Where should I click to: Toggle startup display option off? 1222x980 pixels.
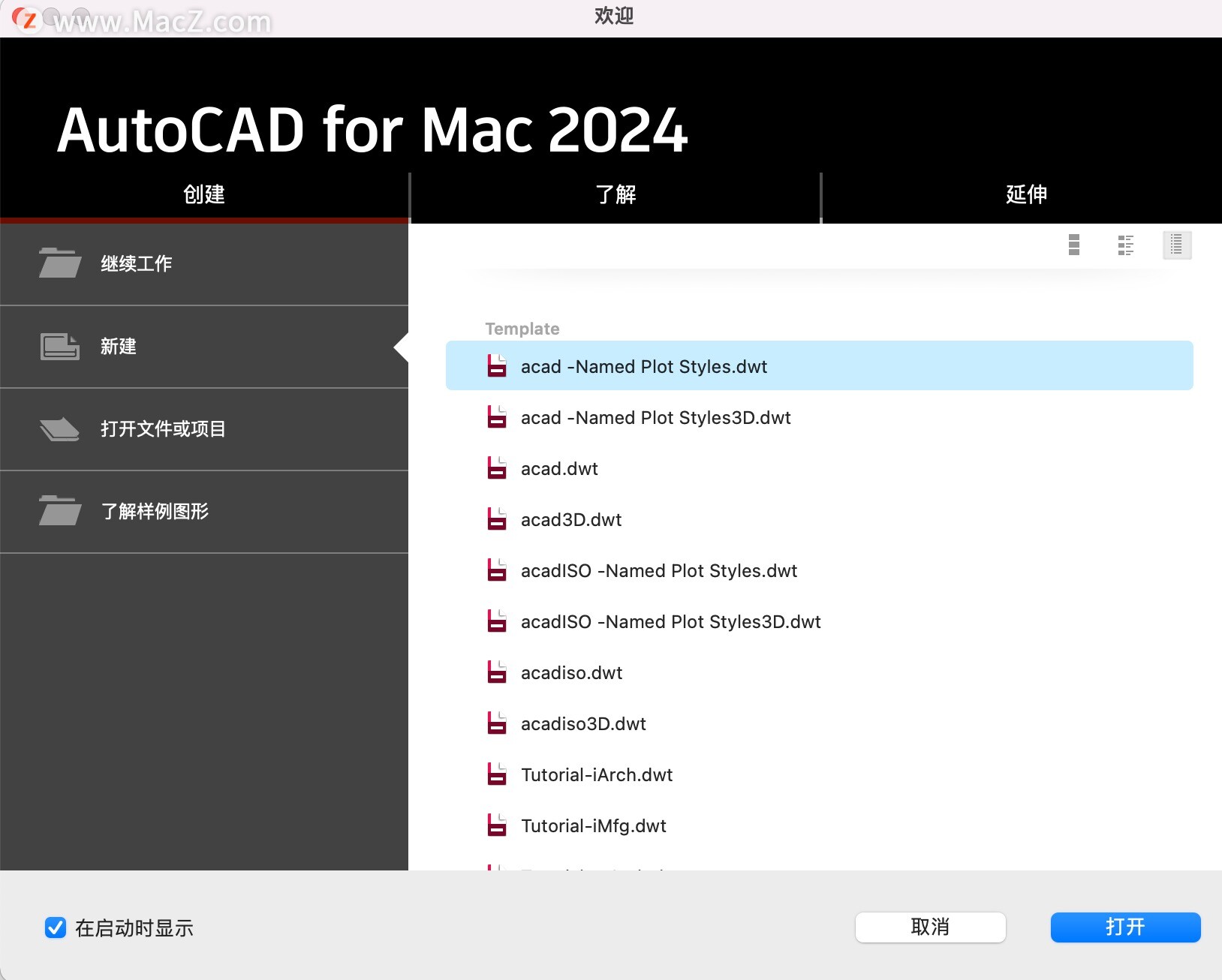(x=55, y=928)
